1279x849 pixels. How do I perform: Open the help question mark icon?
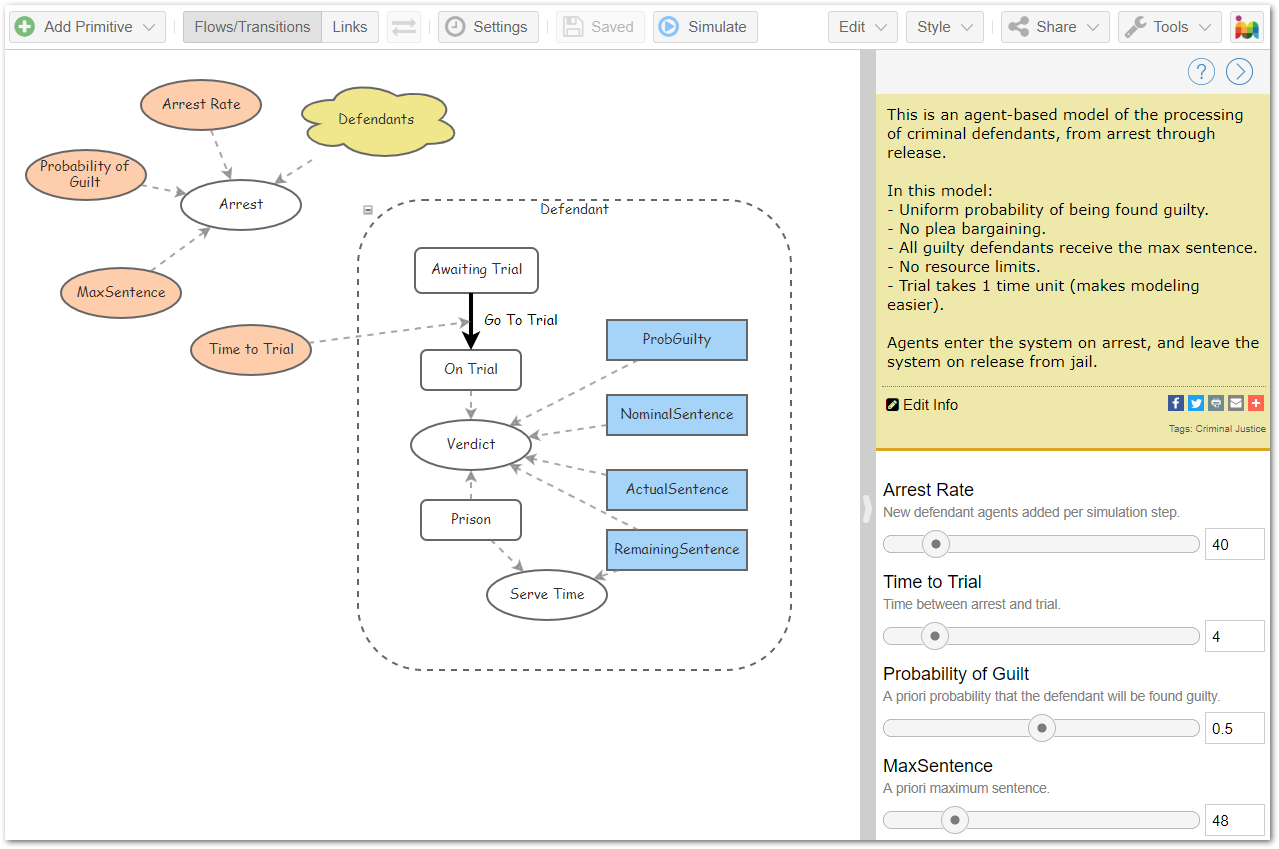[x=1201, y=72]
